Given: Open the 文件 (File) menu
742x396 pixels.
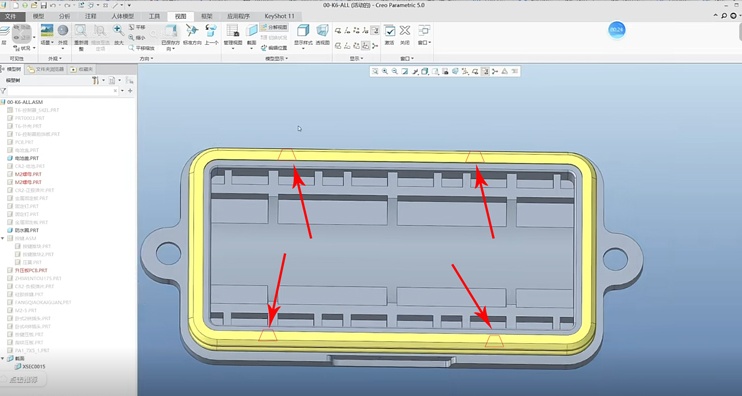Looking at the screenshot, I should 11,16.
